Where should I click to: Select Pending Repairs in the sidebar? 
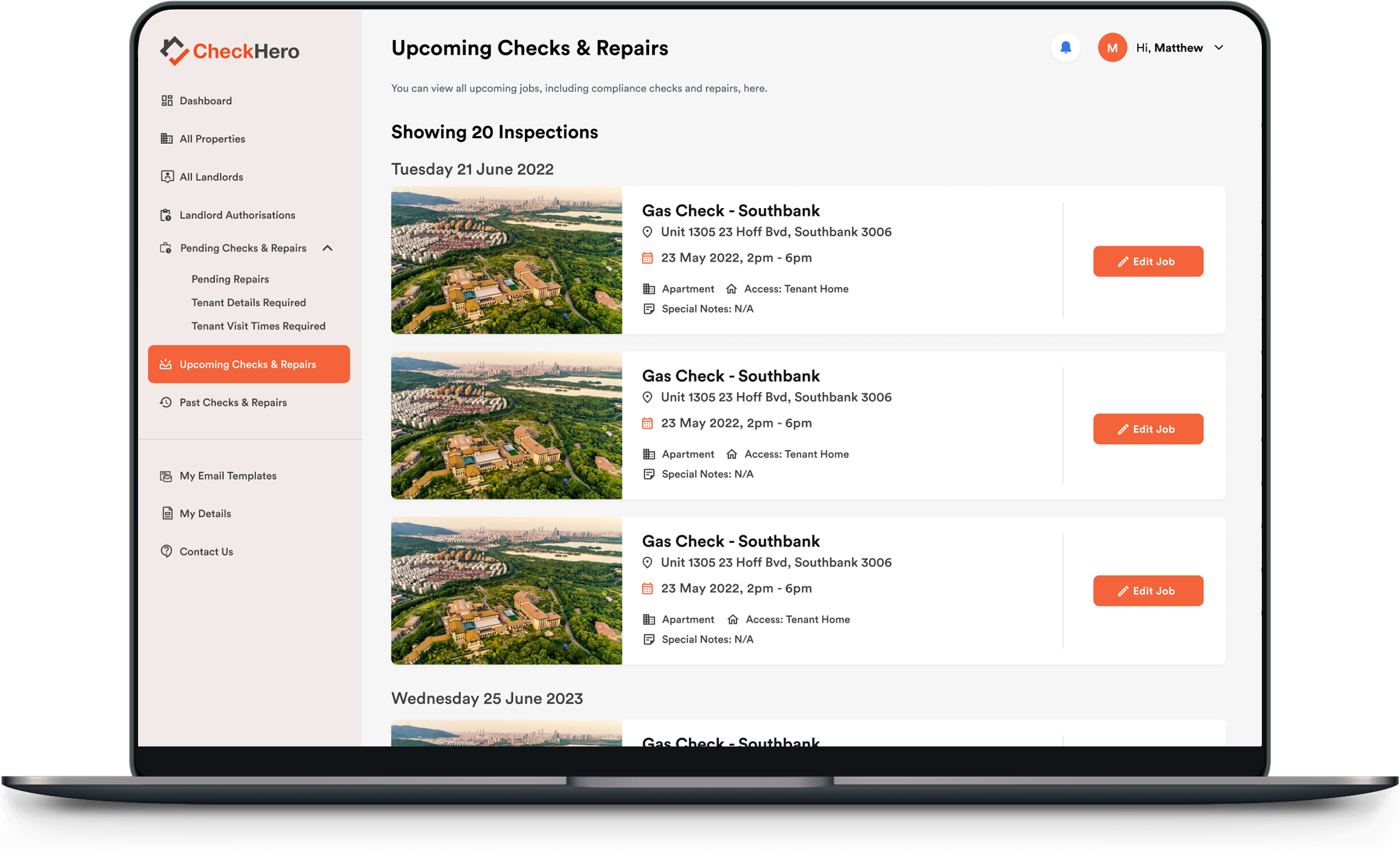[x=230, y=279]
